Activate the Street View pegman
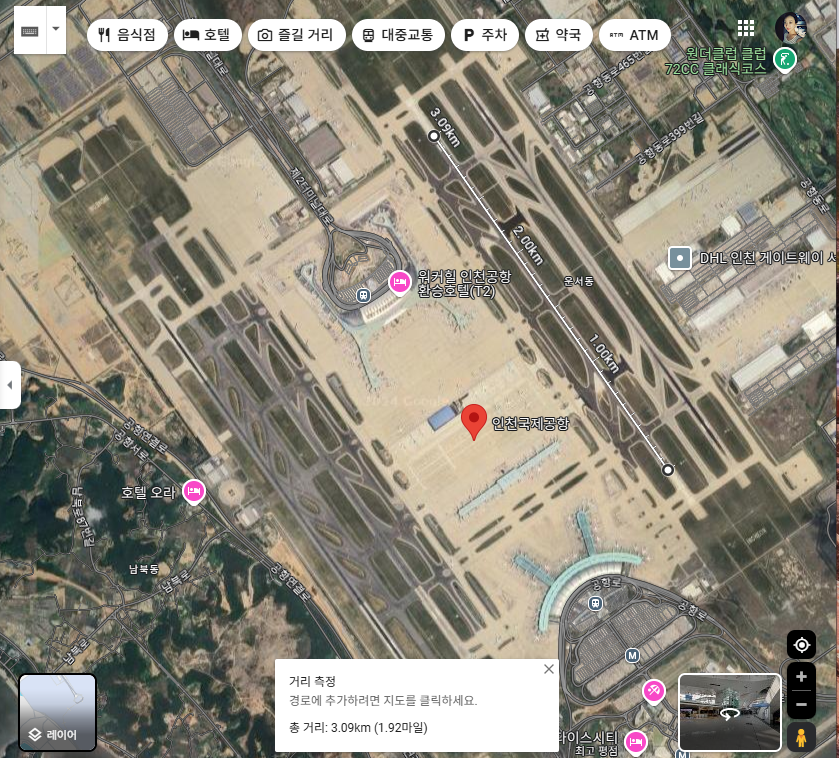 point(801,737)
